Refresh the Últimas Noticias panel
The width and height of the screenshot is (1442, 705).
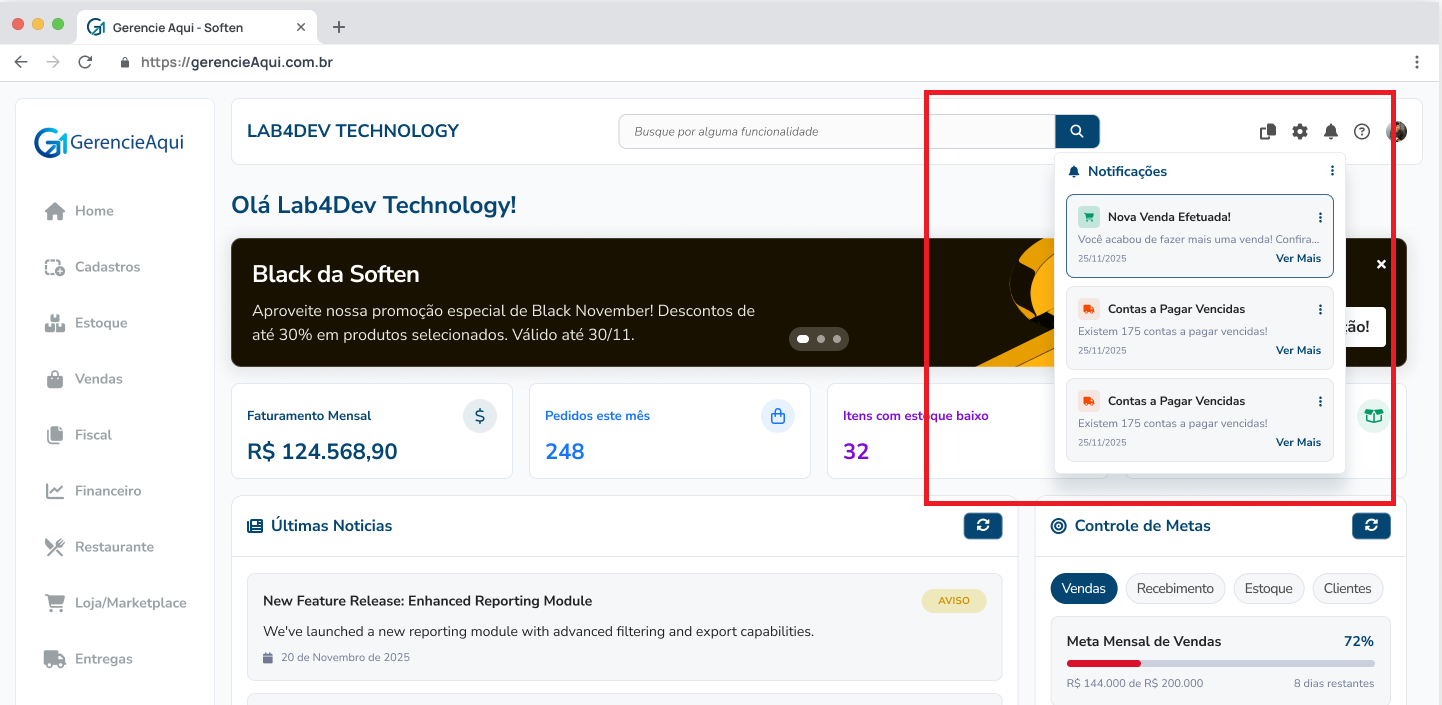point(982,525)
